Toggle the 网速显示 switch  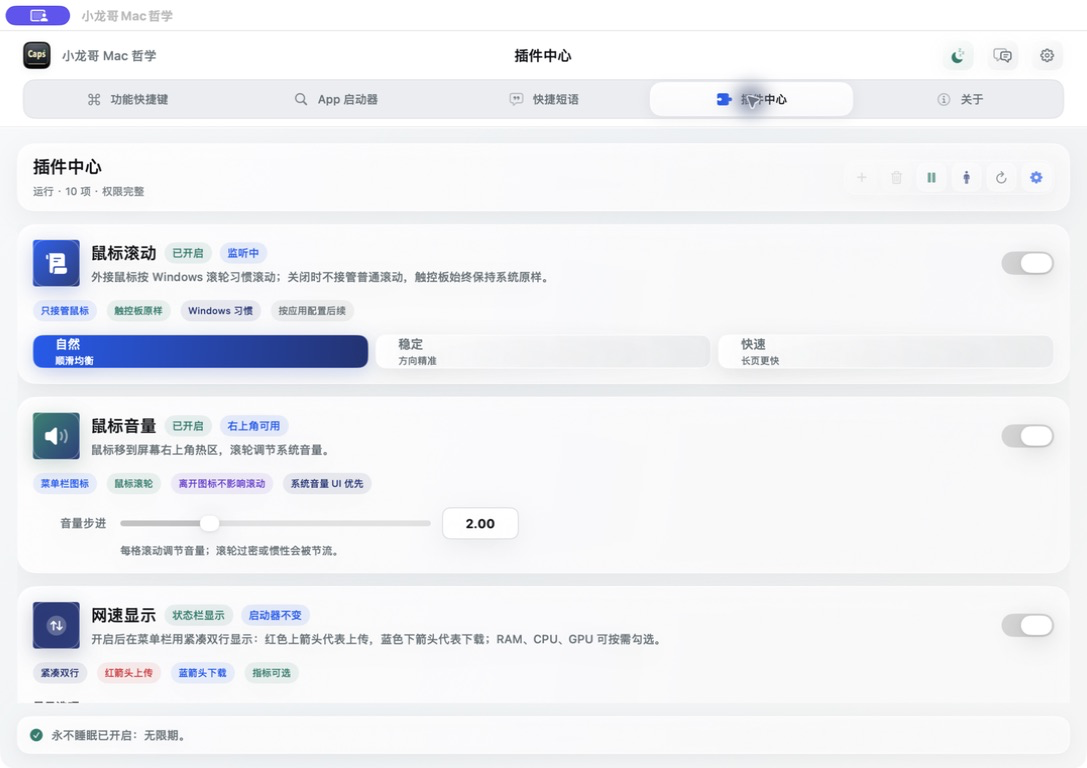(1027, 625)
